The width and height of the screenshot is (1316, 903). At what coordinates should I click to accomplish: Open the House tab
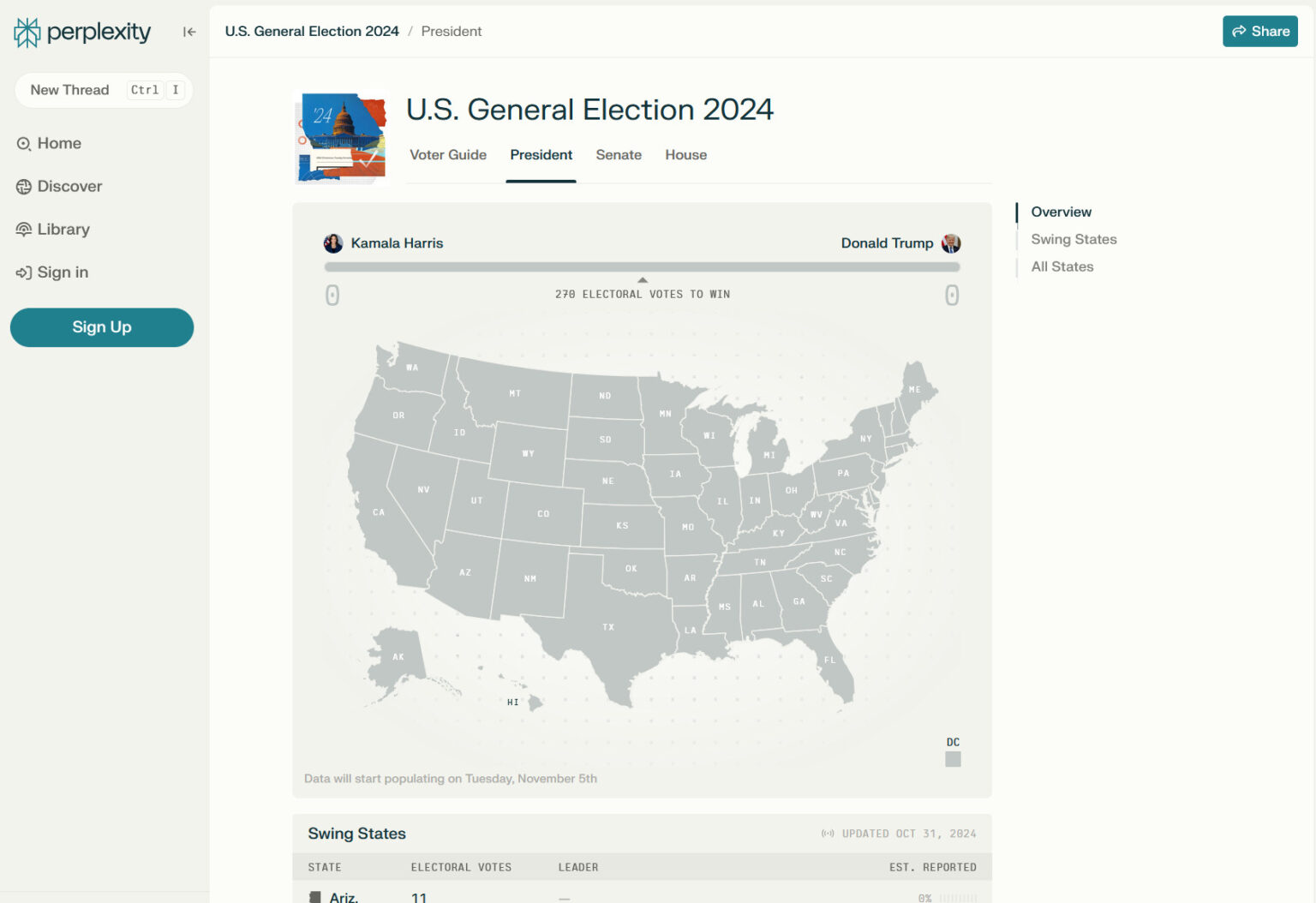coord(685,155)
